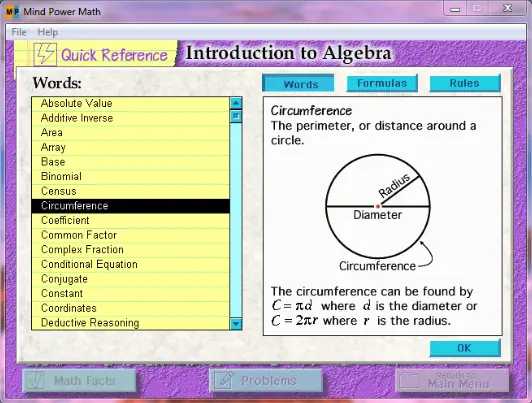This screenshot has width=532, height=403.
Task: Click the OK button
Action: pyautogui.click(x=465, y=348)
